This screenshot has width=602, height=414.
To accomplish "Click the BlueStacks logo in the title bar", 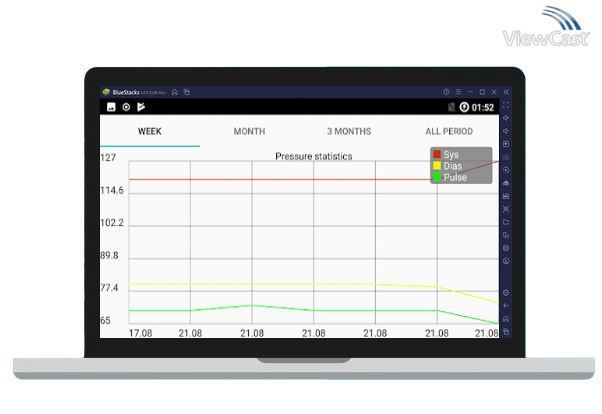I will (x=106, y=92).
